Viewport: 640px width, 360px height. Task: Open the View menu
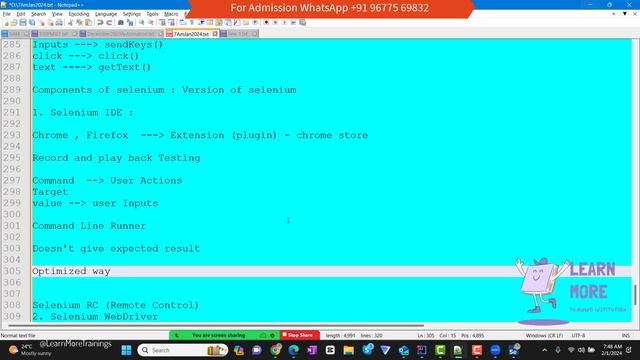point(57,14)
